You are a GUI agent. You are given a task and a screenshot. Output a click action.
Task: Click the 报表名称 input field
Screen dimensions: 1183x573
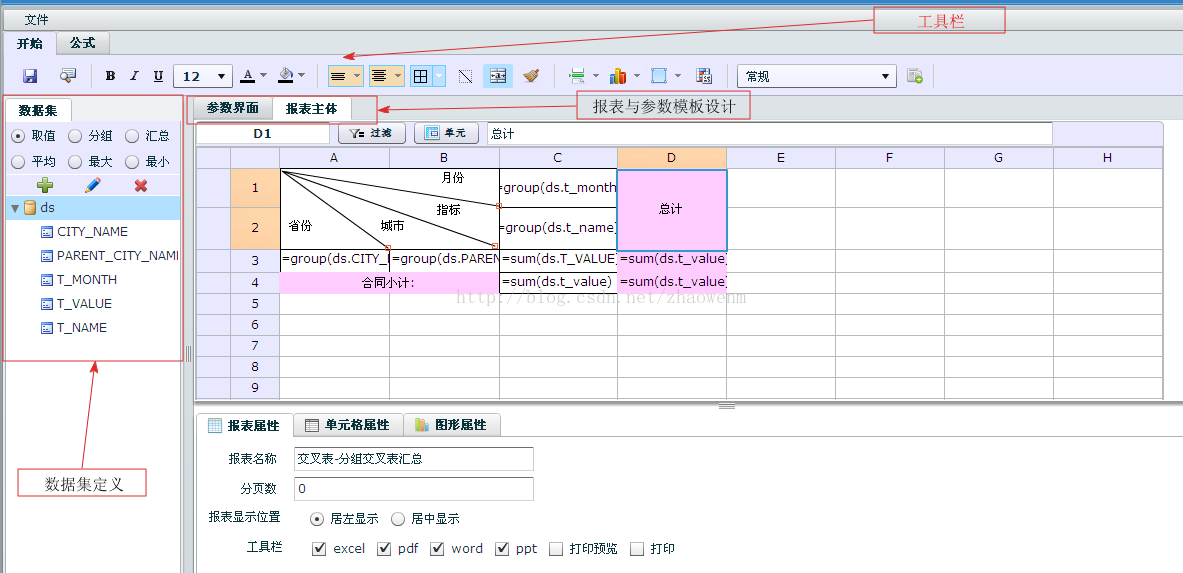coord(413,459)
